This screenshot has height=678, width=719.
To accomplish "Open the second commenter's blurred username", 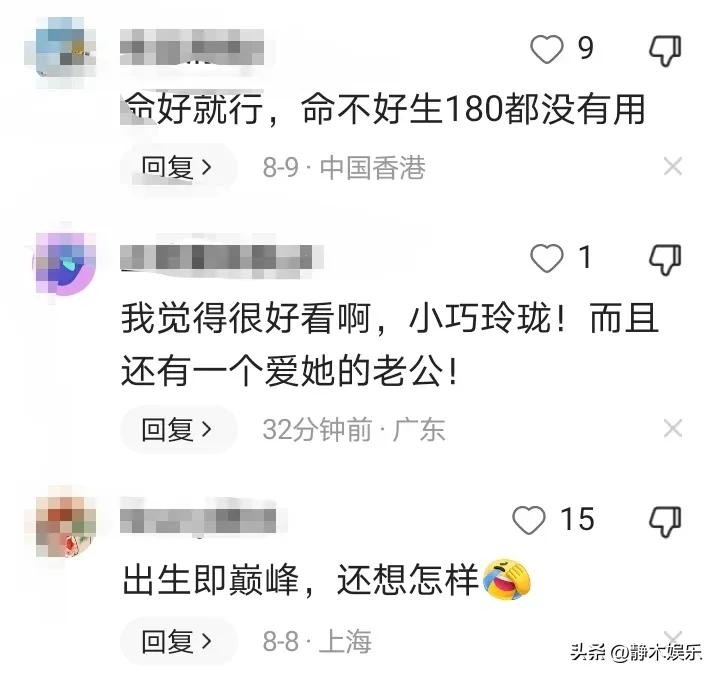I will click(222, 258).
